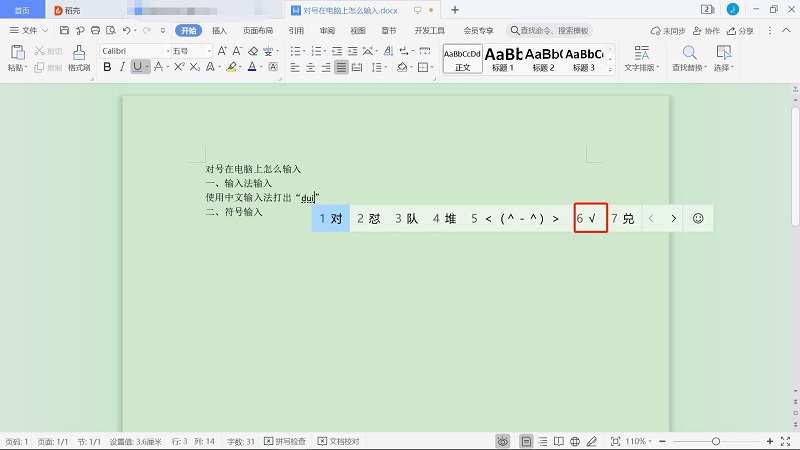Toggle underline formatting with the U button
This screenshot has width=800, height=450.
(137, 67)
